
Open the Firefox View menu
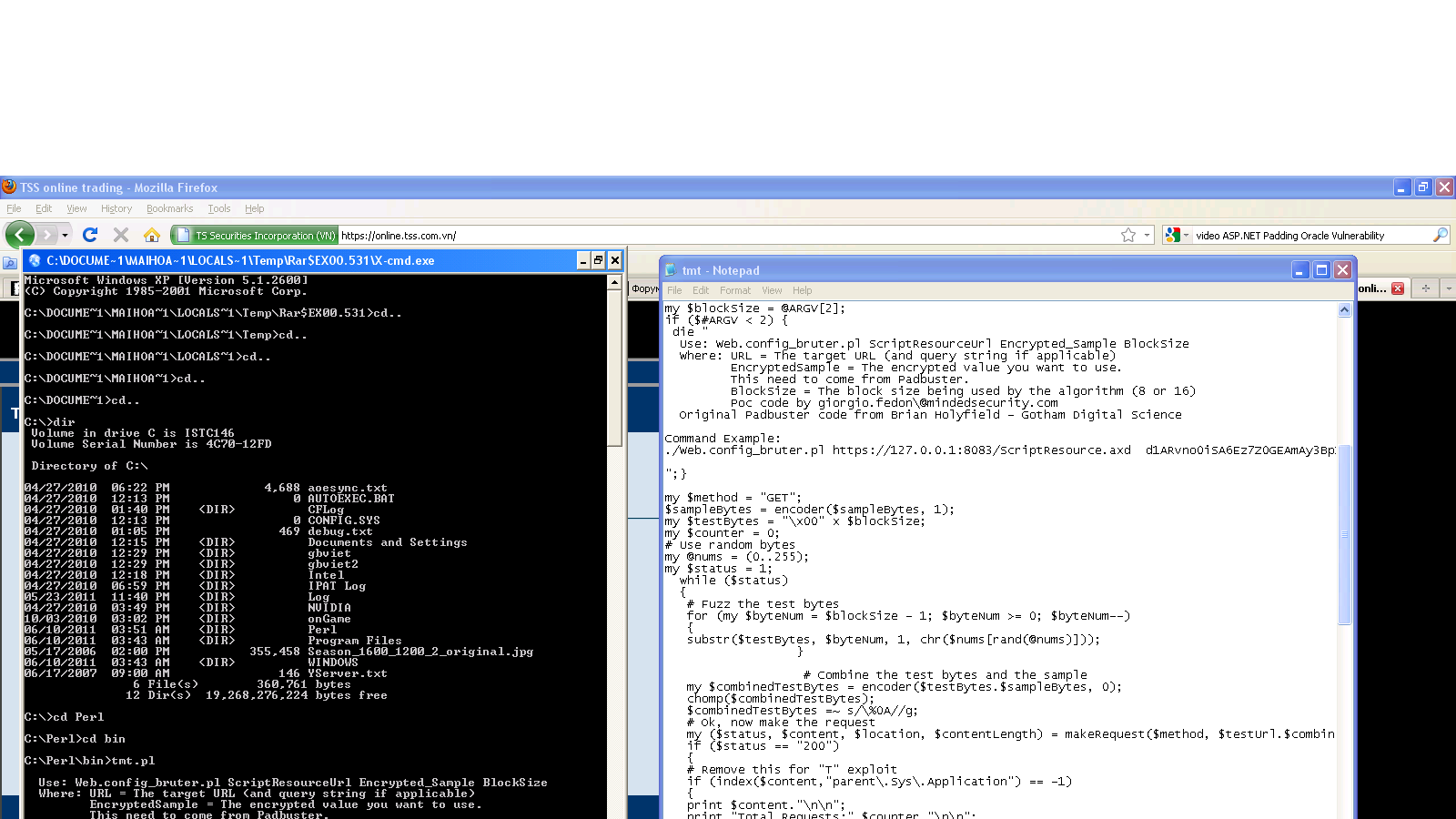pos(76,208)
